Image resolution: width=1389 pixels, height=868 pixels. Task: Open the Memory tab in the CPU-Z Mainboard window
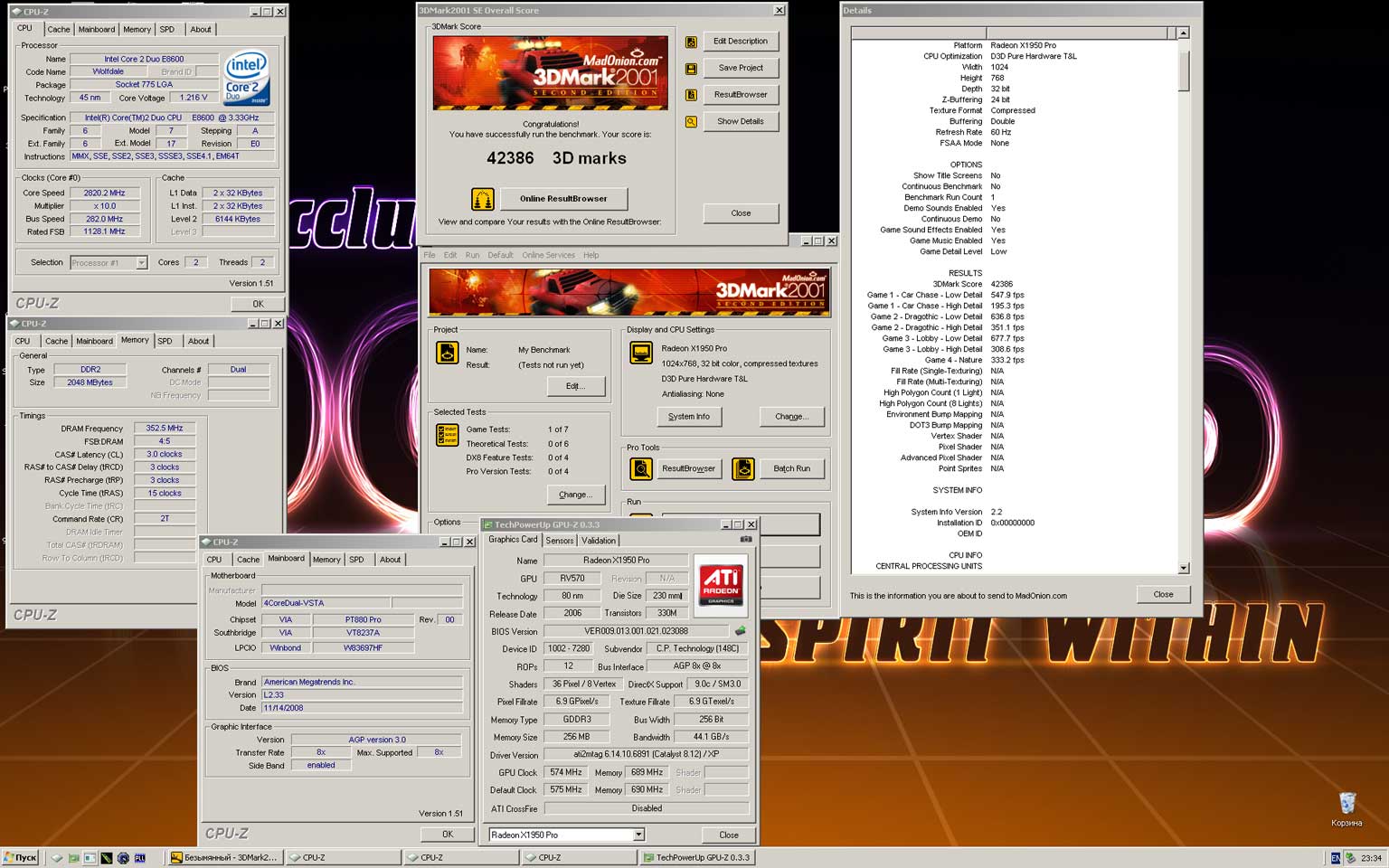[326, 560]
